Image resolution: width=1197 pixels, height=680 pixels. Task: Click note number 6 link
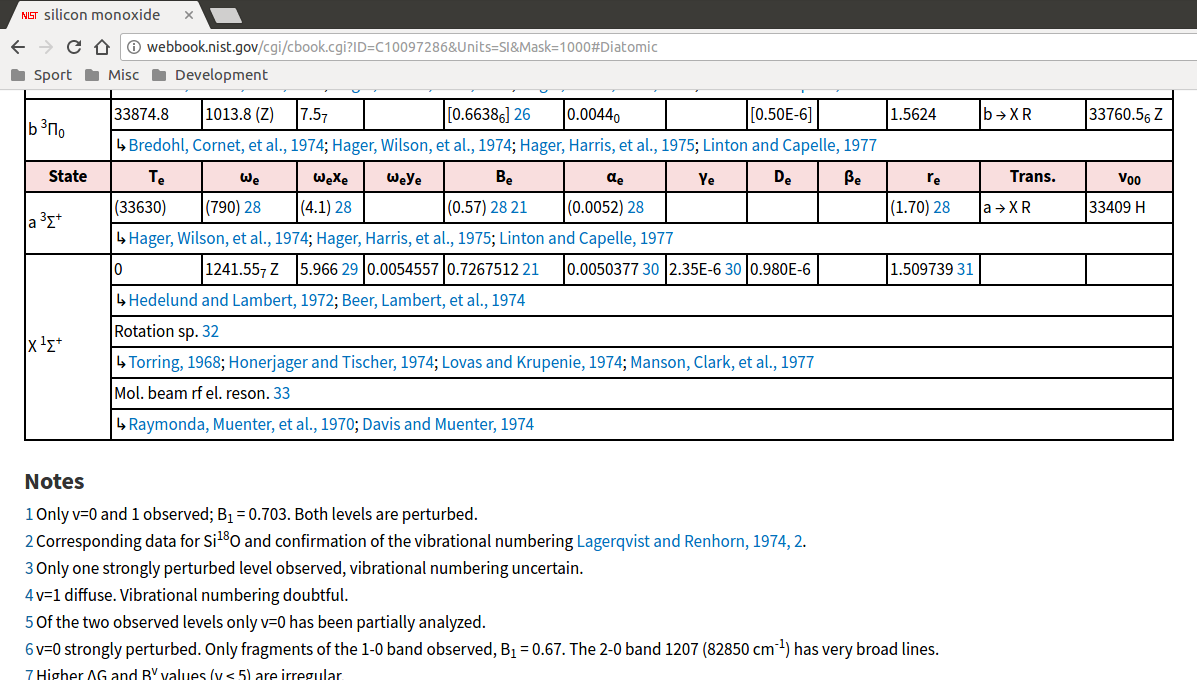point(29,649)
